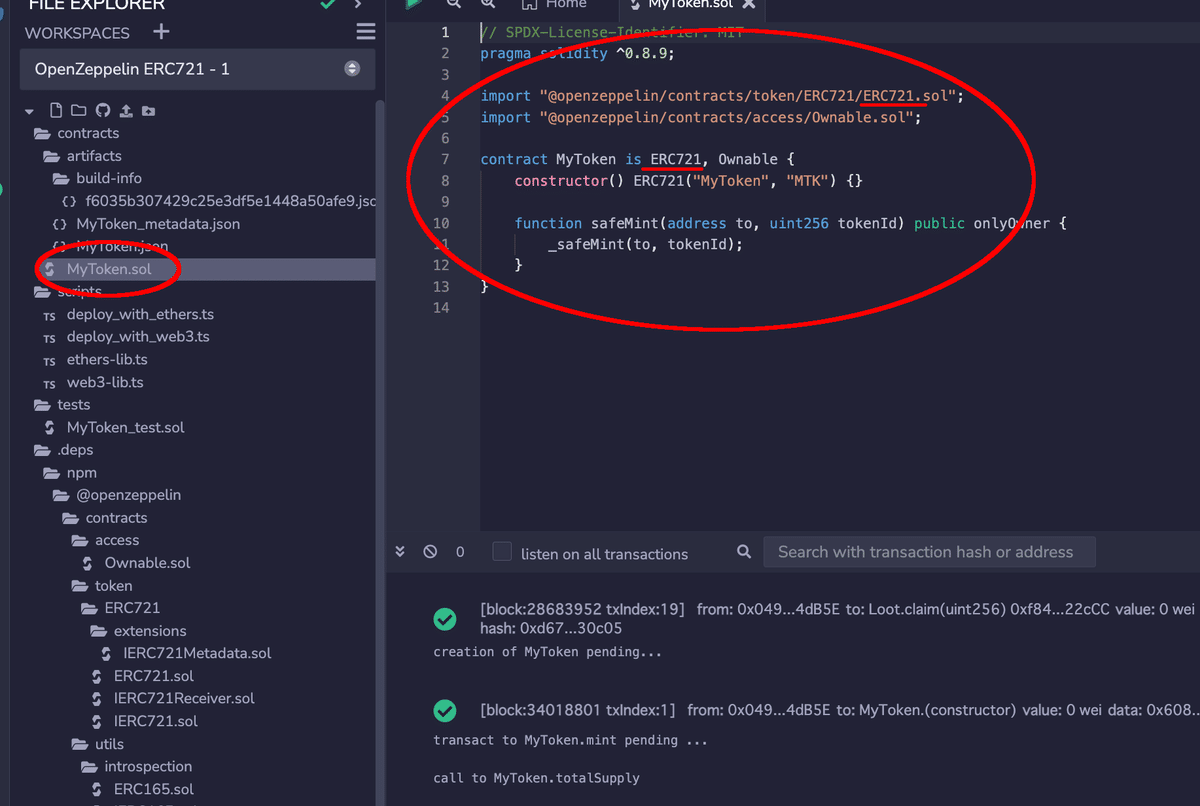Click the zoom out magnifier icon
Screen dimensions: 1200x806
coord(454,4)
